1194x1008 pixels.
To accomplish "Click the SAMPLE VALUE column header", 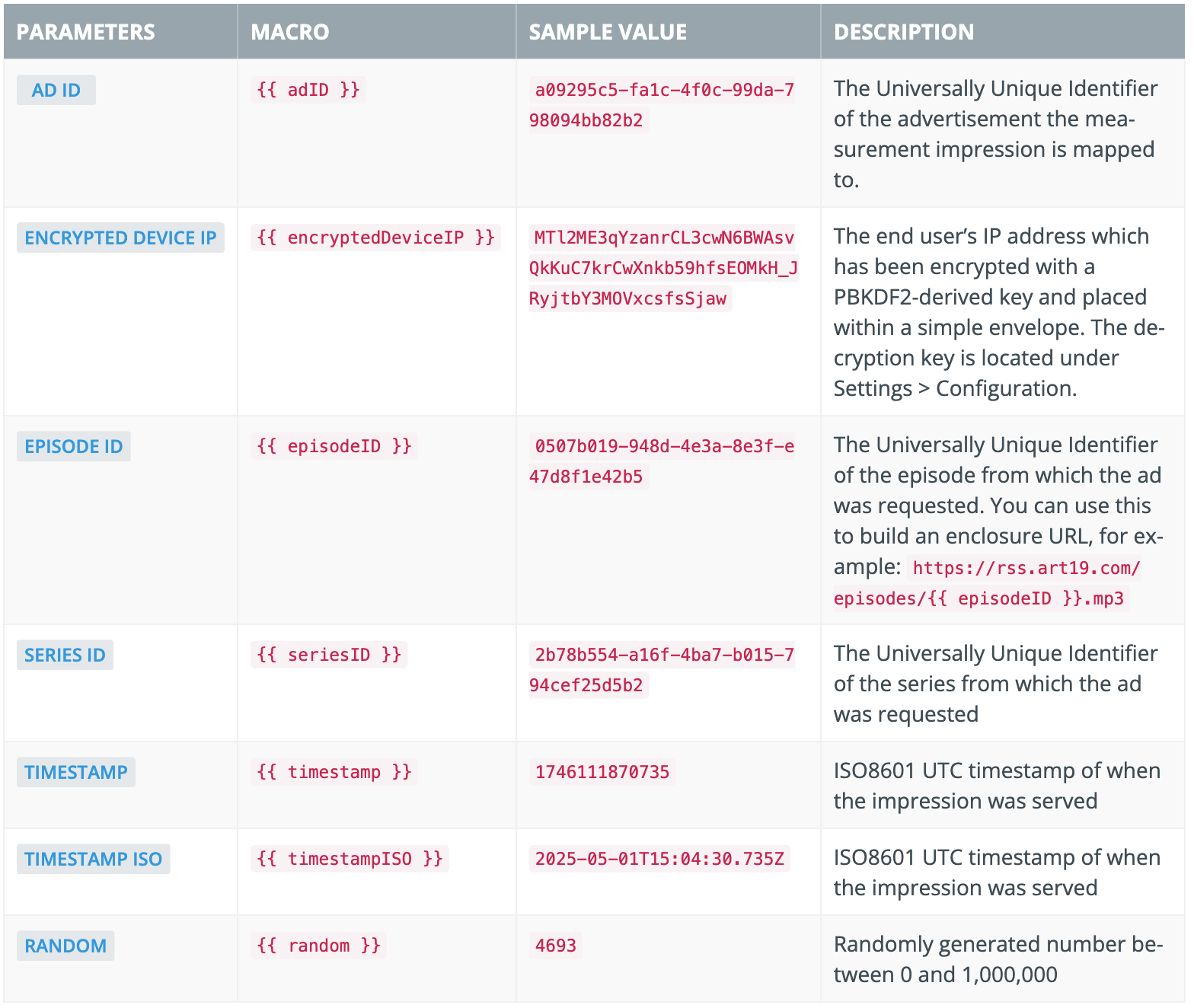I will pyautogui.click(x=607, y=32).
